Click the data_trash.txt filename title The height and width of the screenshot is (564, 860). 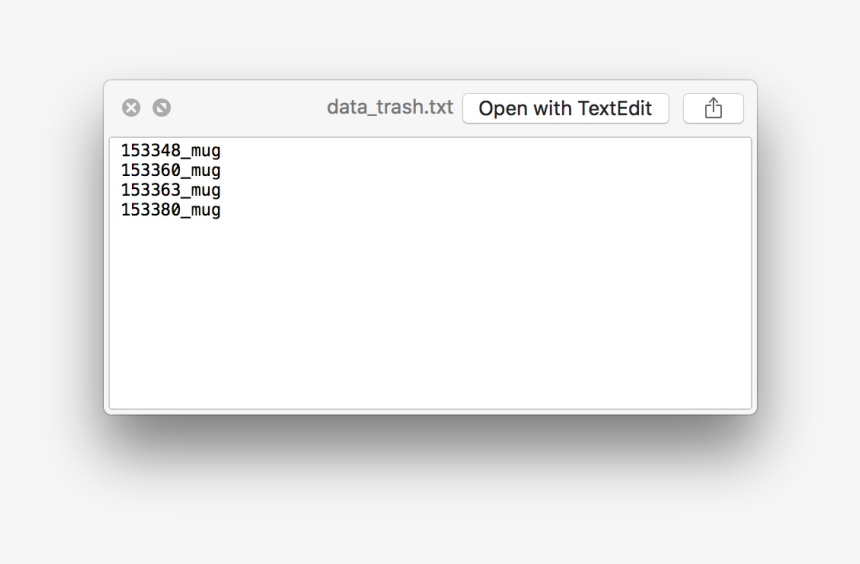pos(390,107)
